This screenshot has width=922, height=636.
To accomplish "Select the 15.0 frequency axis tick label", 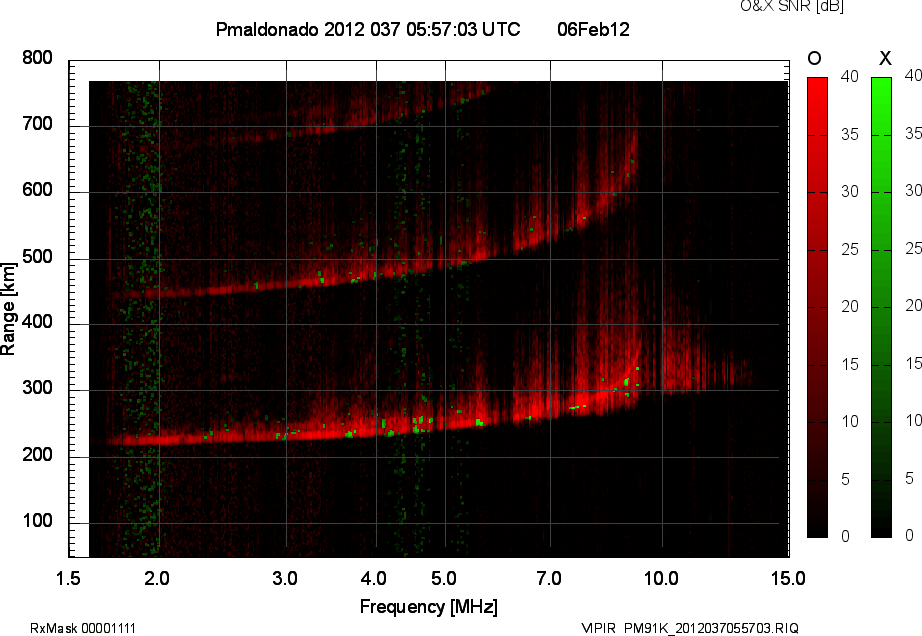I will [x=788, y=578].
